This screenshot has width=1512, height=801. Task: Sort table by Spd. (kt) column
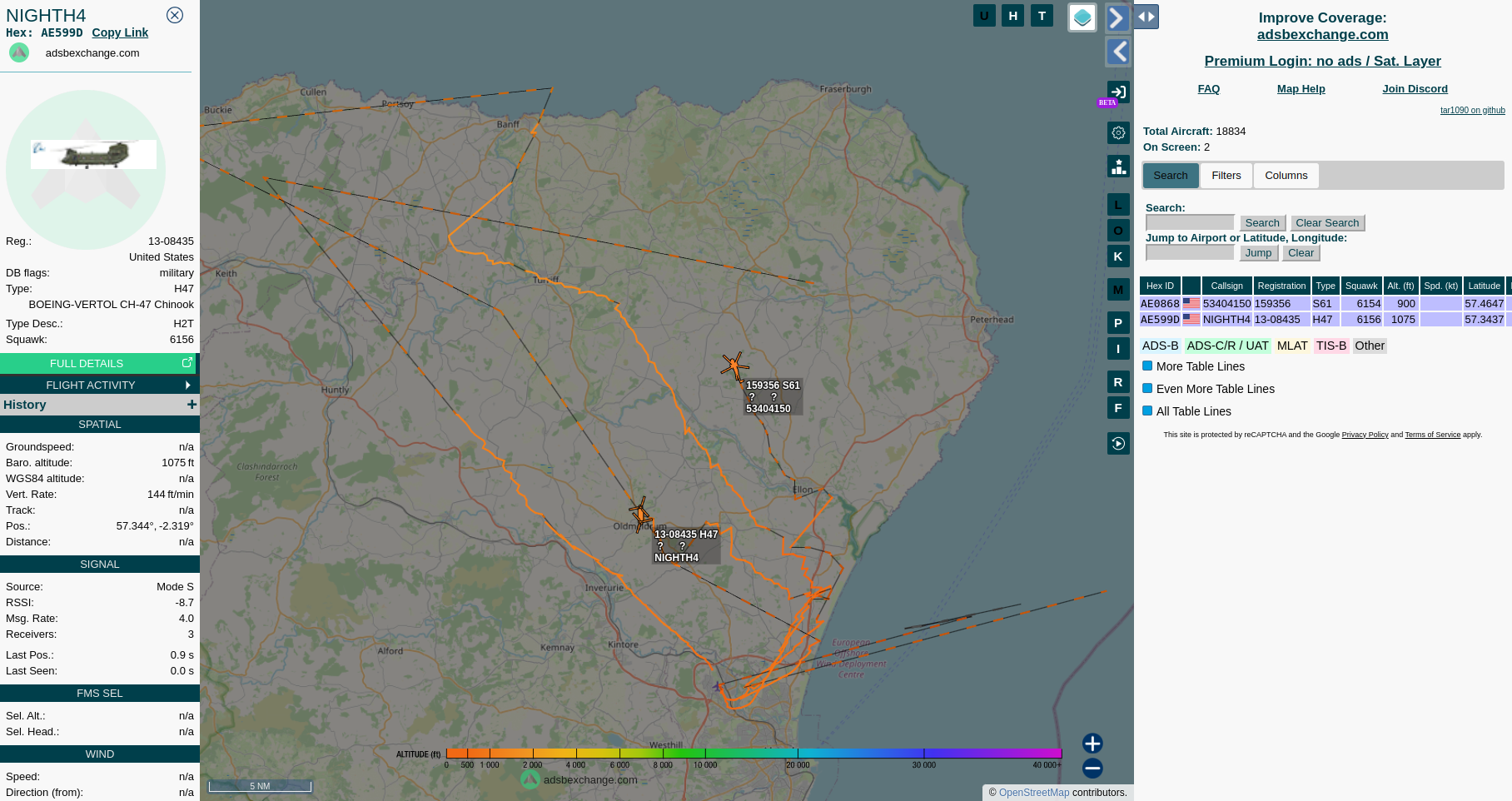tap(1440, 286)
